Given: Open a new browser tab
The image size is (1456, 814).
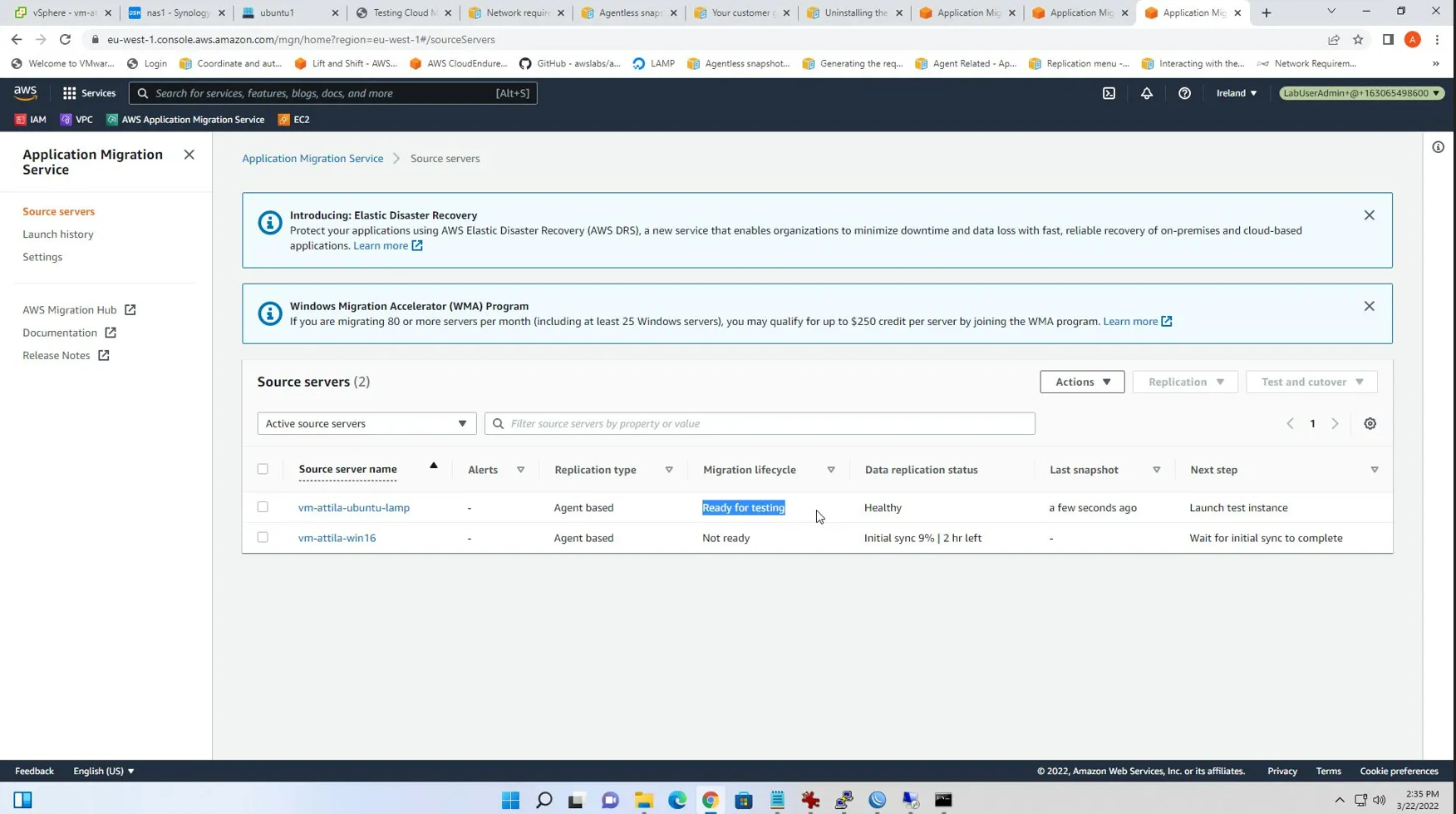Looking at the screenshot, I should tap(1267, 12).
